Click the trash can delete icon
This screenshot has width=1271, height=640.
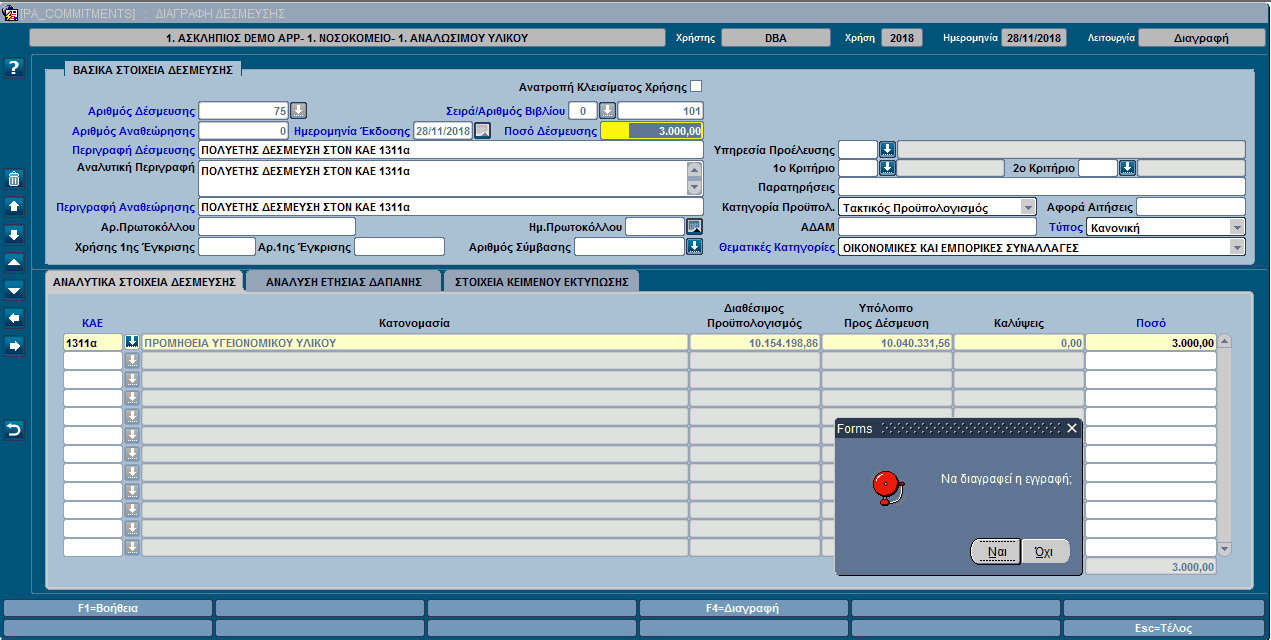(x=14, y=180)
